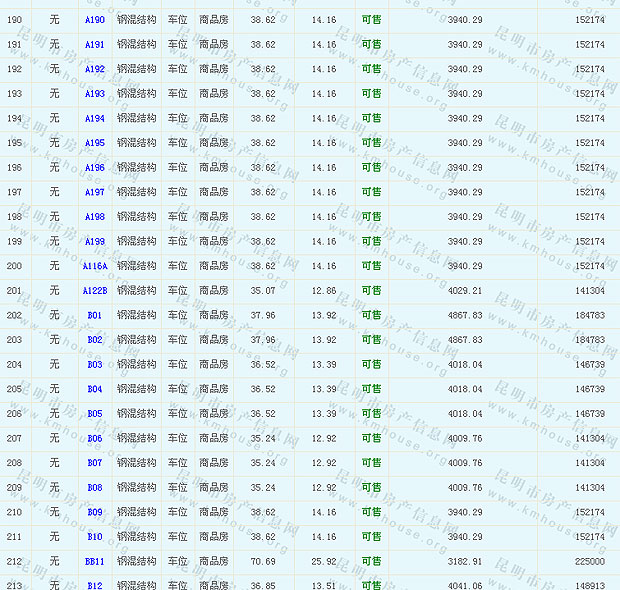View details for unit A197

tap(95, 192)
